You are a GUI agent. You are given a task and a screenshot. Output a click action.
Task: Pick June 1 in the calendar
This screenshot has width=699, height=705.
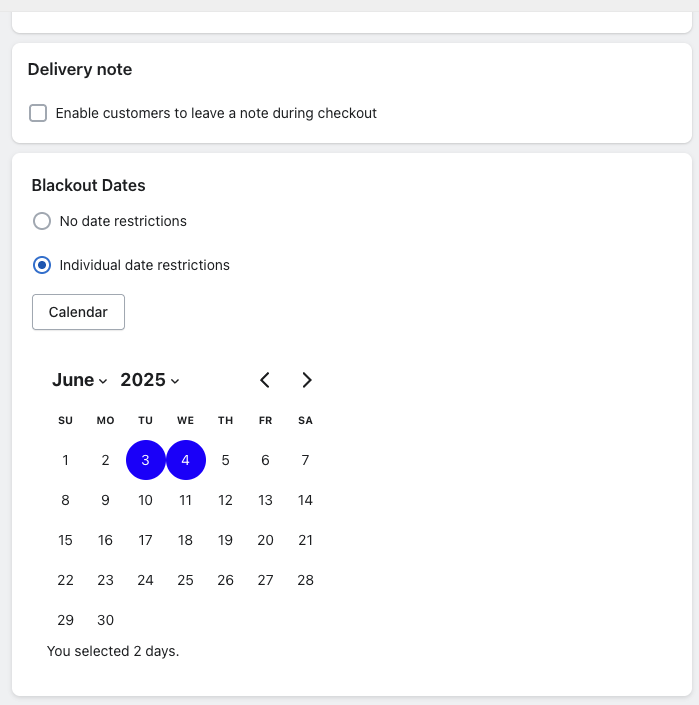click(65, 460)
